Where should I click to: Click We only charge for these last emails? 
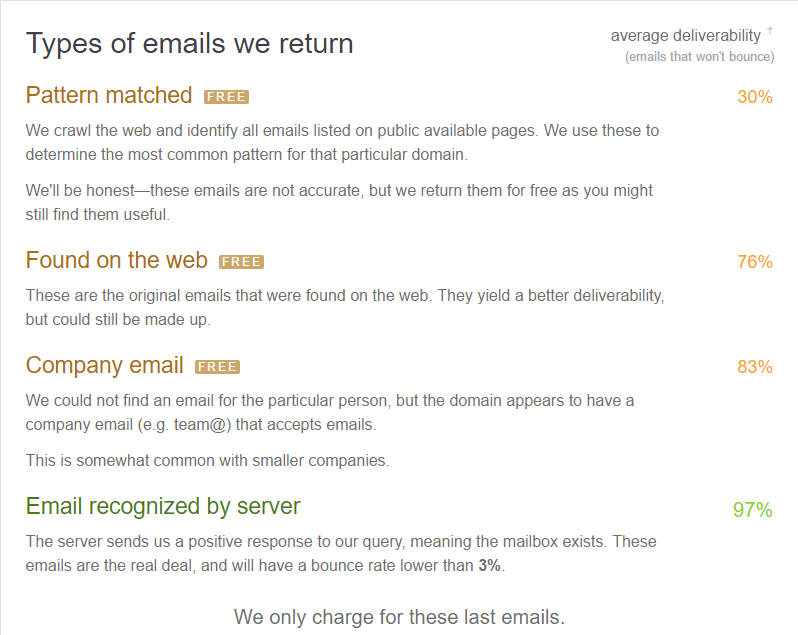click(x=400, y=617)
